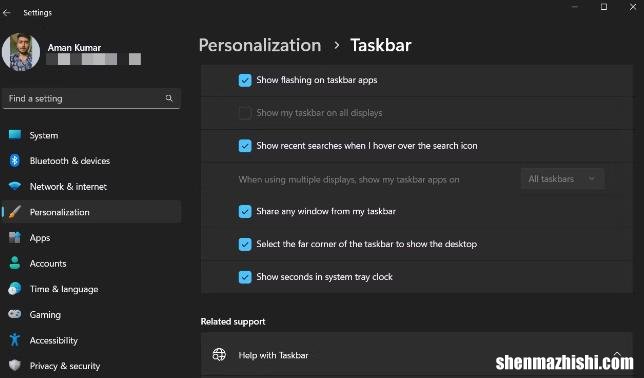Click the Related support heading
Screen dimensions: 644x378
click(x=233, y=322)
